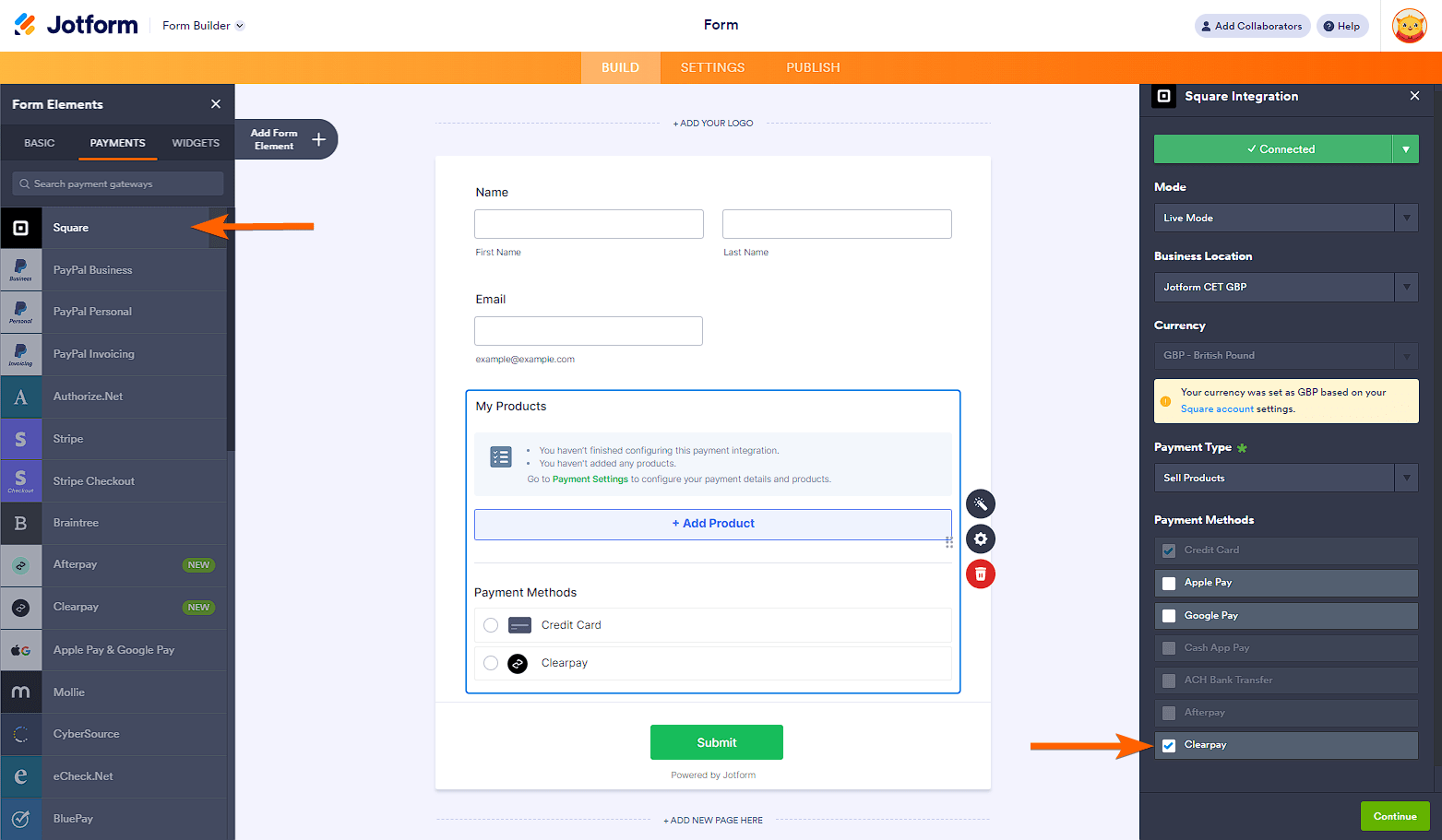Image resolution: width=1442 pixels, height=840 pixels.
Task: Tick the Google Pay checkbox
Action: pyautogui.click(x=1169, y=616)
